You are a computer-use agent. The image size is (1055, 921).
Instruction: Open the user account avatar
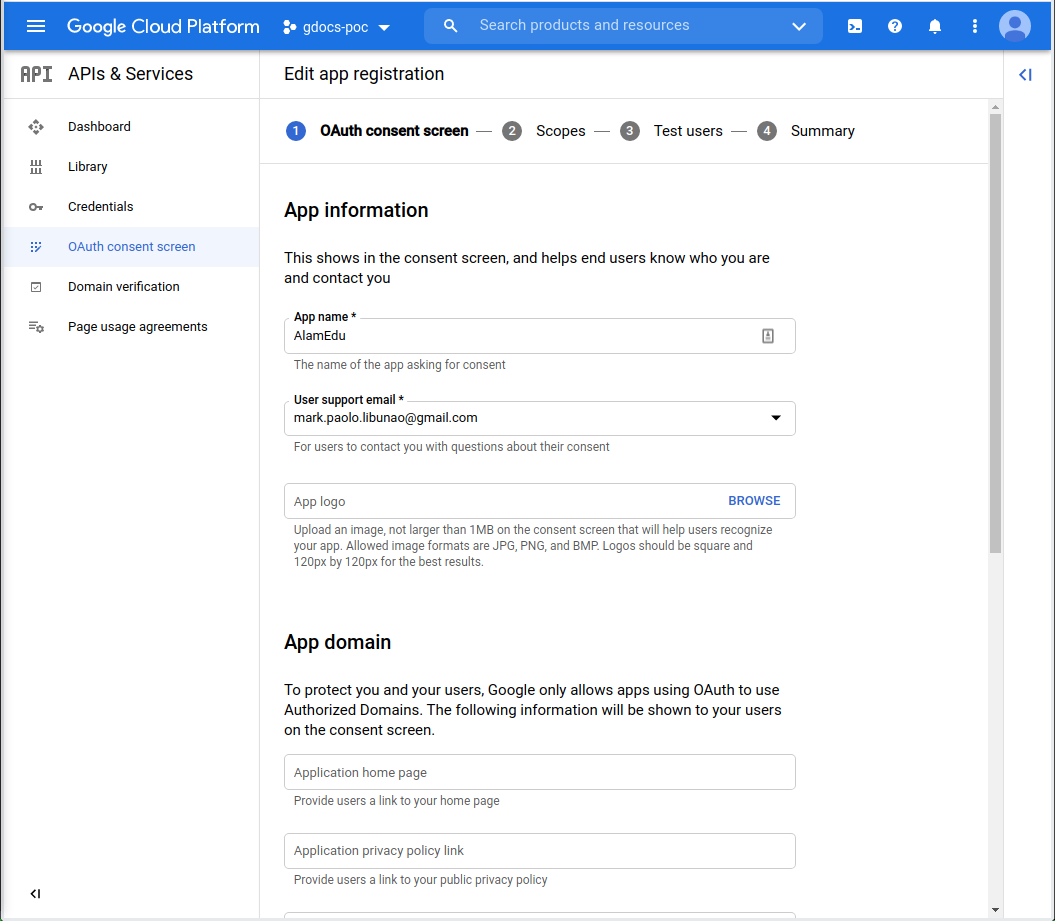[1014, 26]
